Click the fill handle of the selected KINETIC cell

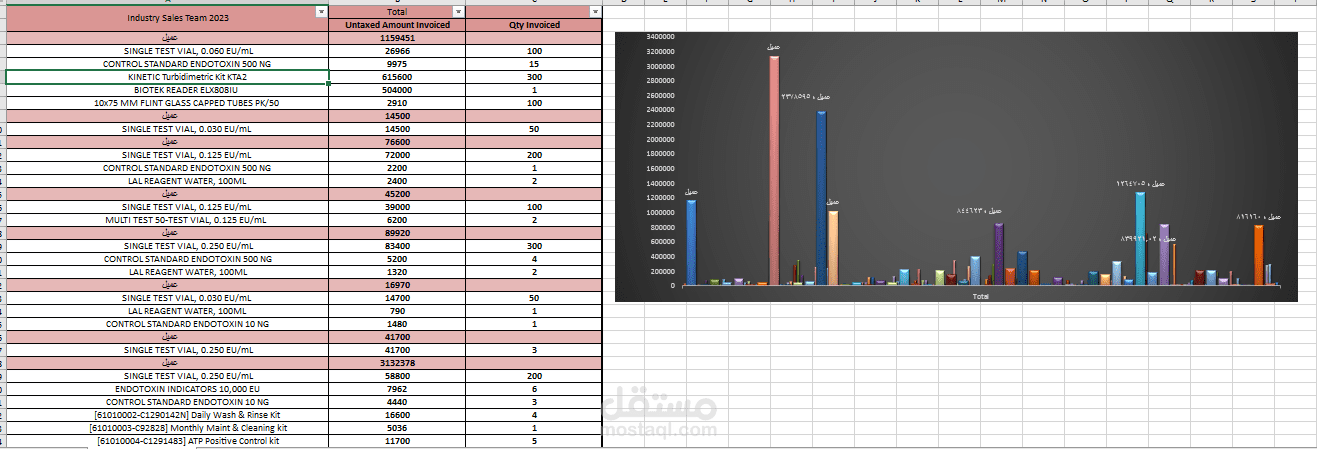(329, 83)
